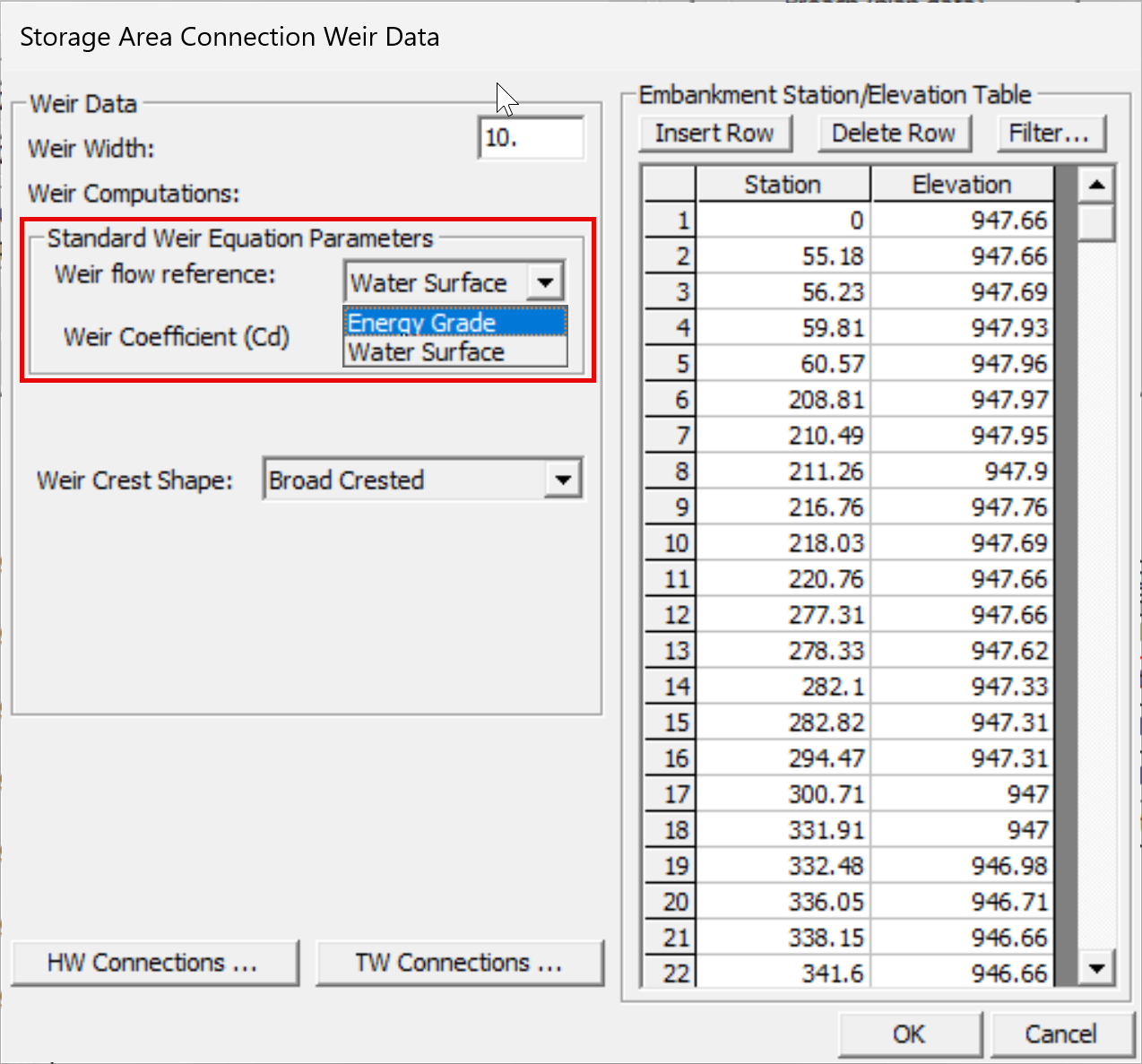Viewport: 1142px width, 1064px height.
Task: Select row header number 5
Action: 670,364
